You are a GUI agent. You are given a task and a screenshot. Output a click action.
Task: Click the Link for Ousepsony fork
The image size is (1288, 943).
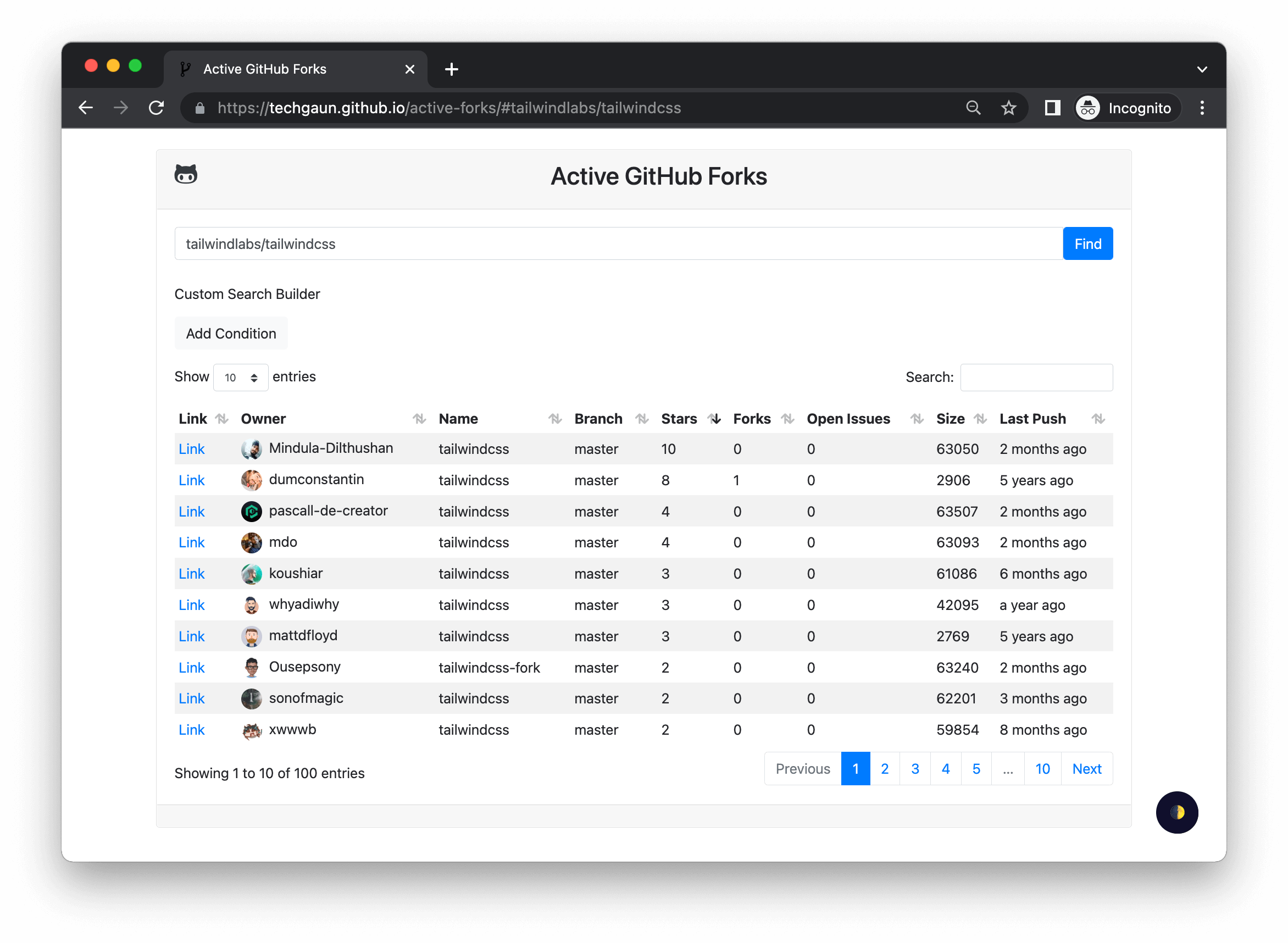(x=191, y=667)
